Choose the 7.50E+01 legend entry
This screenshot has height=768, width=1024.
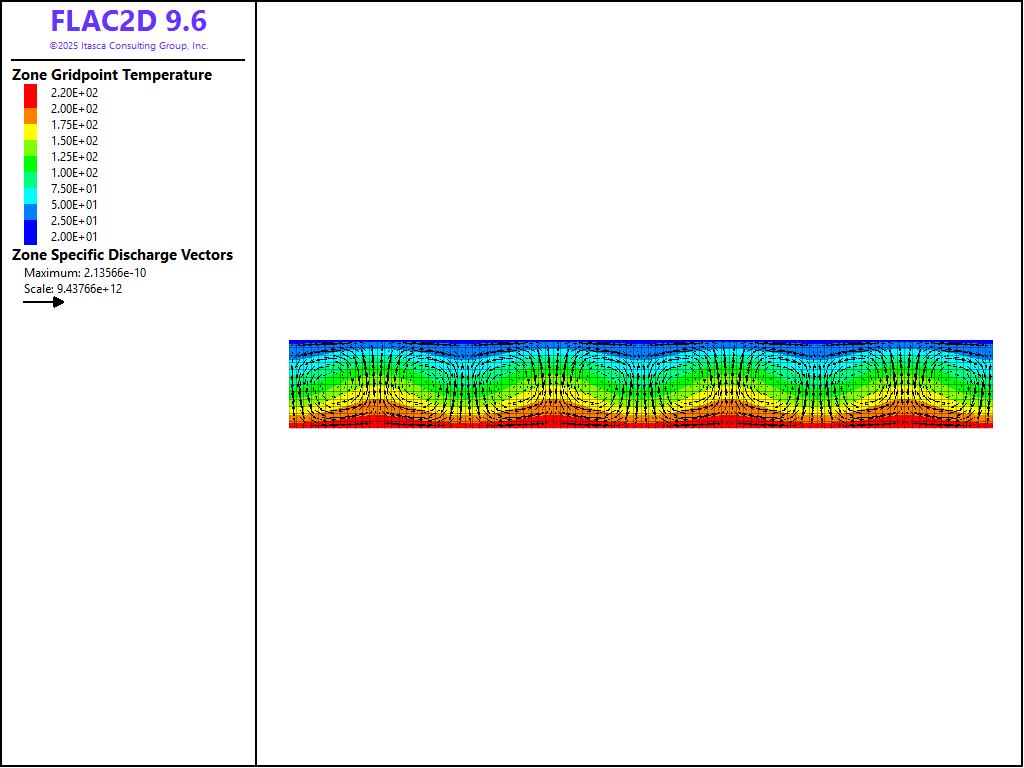(74, 189)
